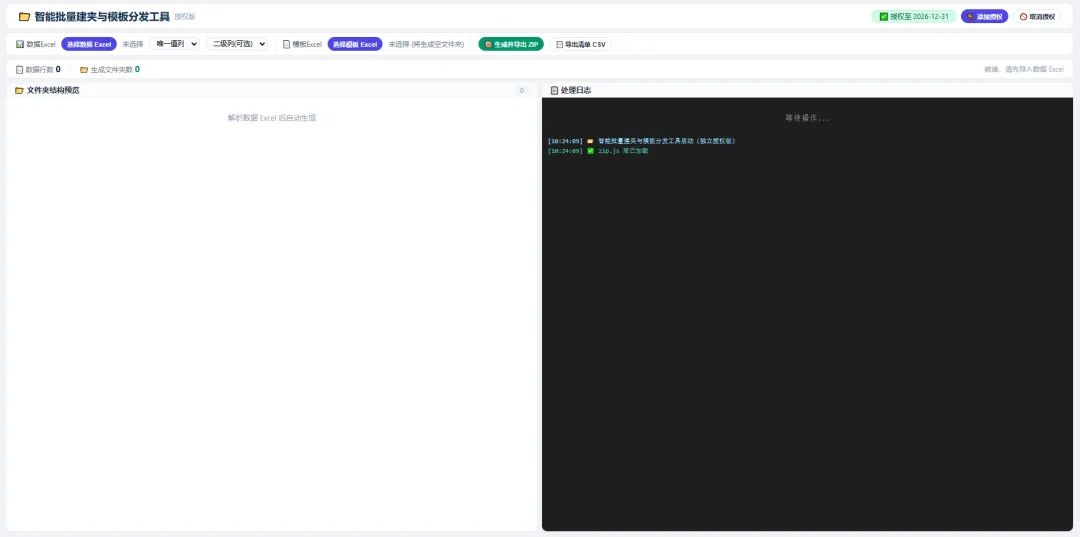This screenshot has height=537, width=1080.
Task: Click the spreadsheet icon next to 数据Excel
Action: pos(20,44)
